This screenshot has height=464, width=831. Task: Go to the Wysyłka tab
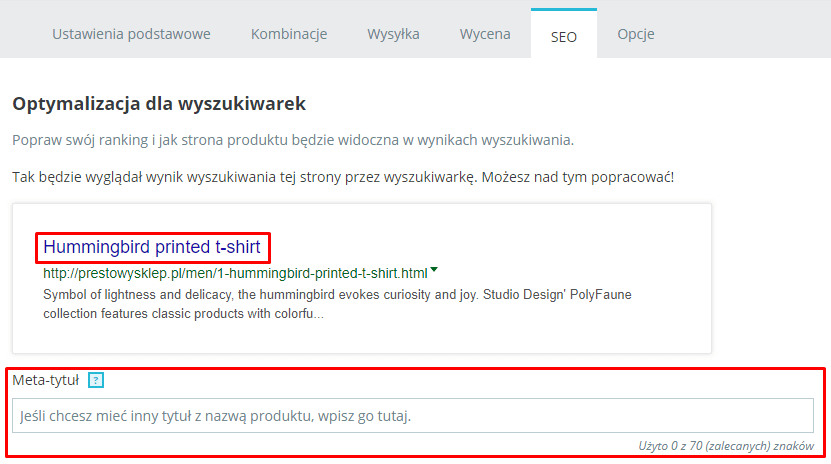coord(393,34)
